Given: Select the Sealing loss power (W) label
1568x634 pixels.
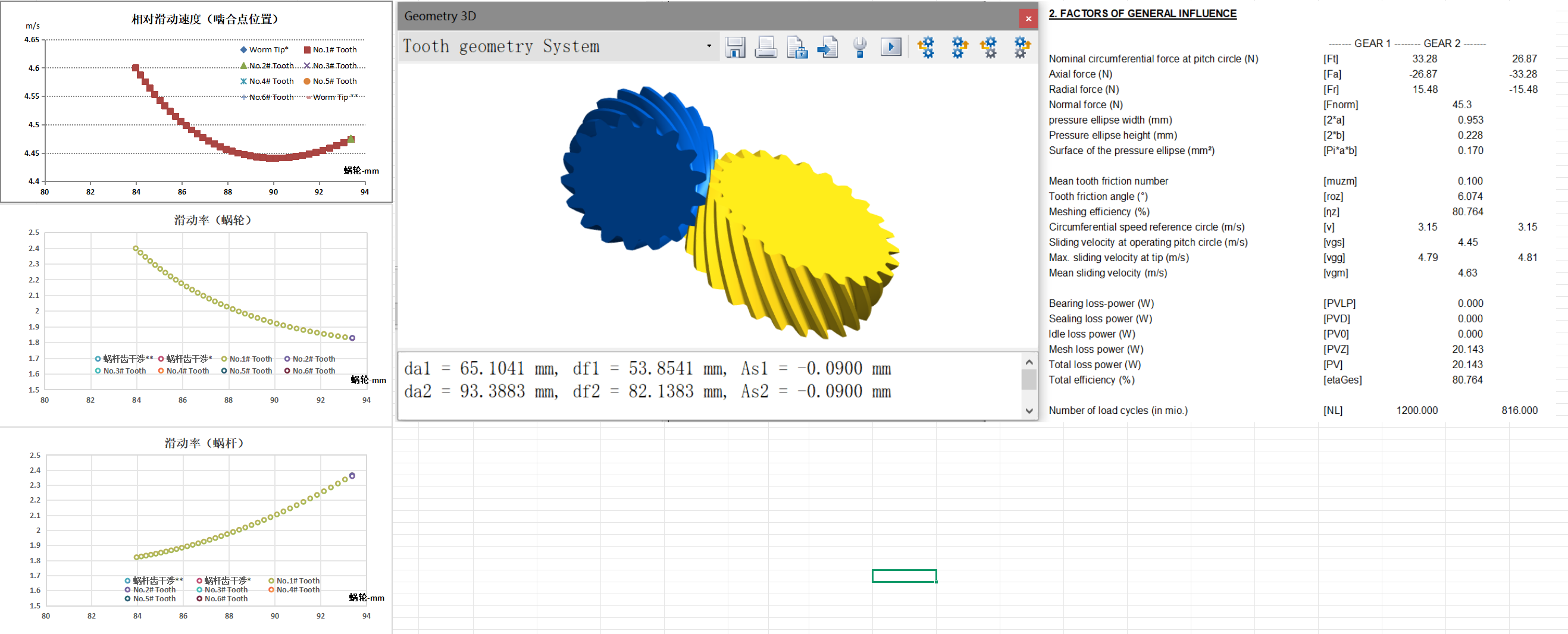Looking at the screenshot, I should [1100, 319].
